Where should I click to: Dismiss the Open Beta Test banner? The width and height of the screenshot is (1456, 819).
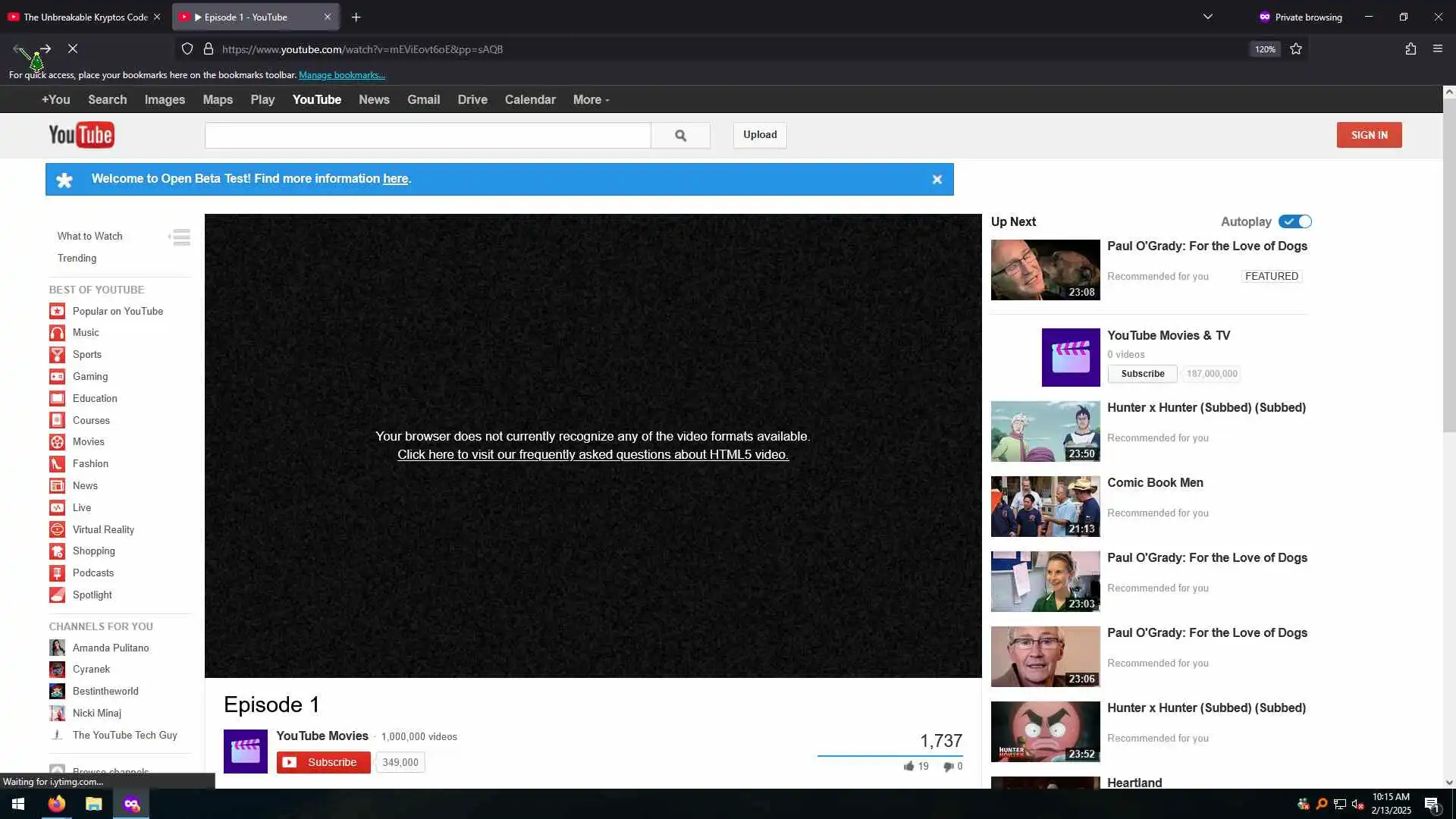[937, 180]
